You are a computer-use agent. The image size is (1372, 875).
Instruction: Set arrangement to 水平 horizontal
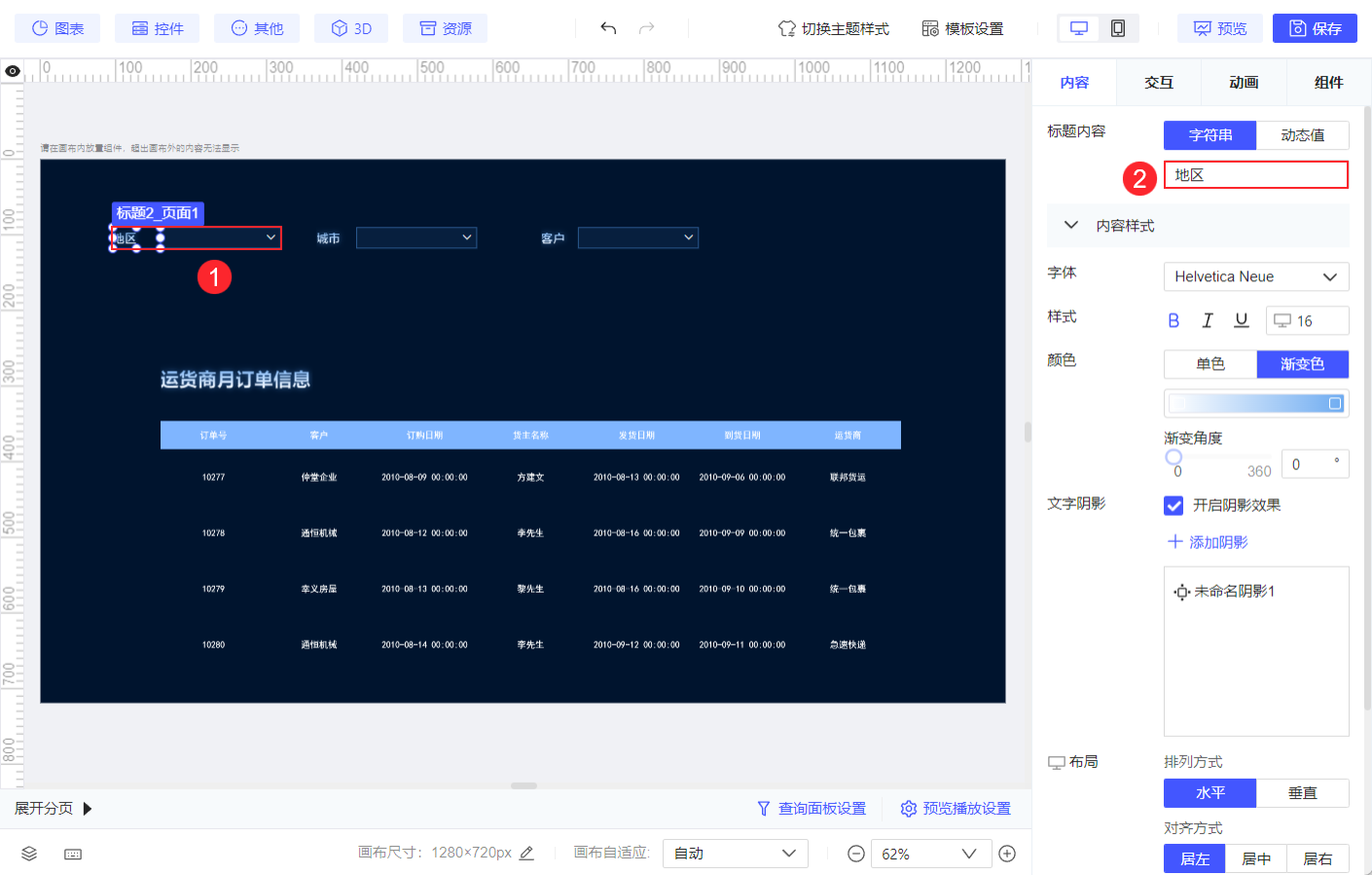click(1210, 793)
